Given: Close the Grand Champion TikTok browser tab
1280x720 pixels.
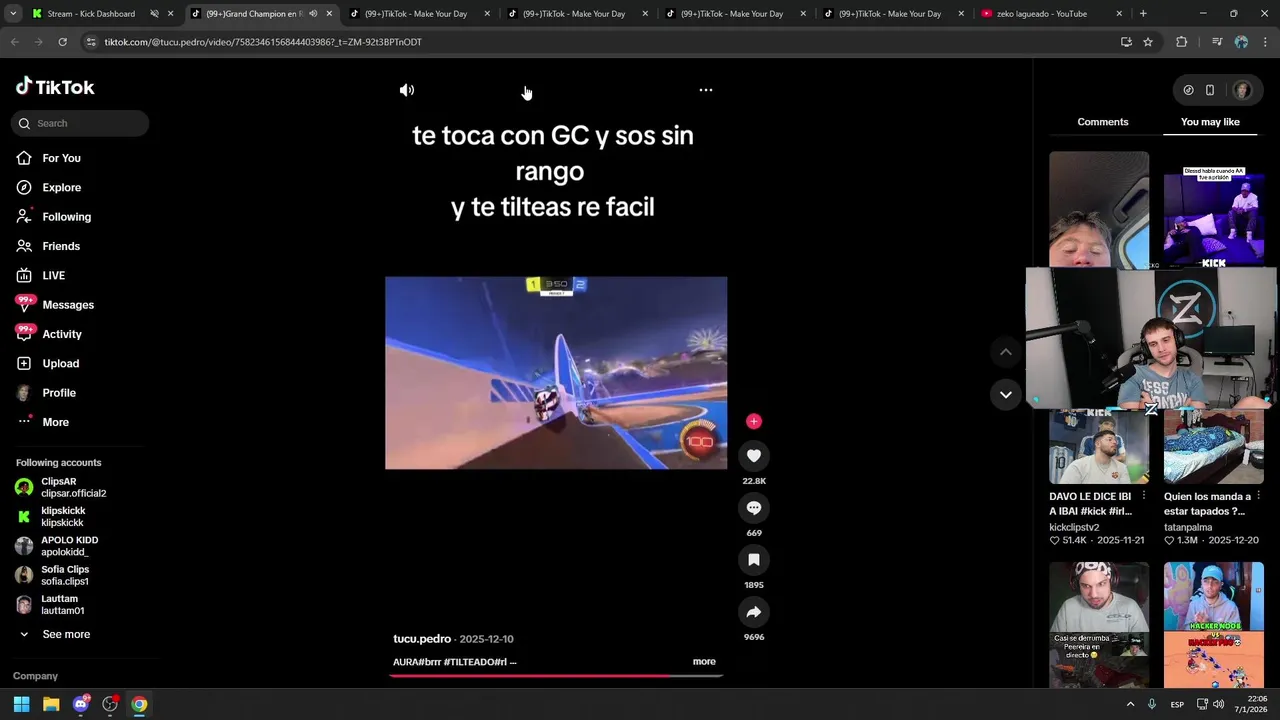Looking at the screenshot, I should 329,14.
